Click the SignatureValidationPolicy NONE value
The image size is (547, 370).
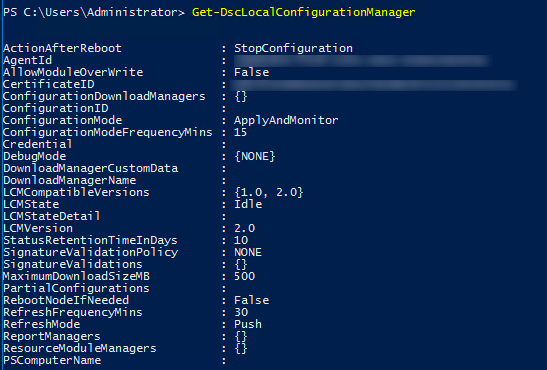248,252
